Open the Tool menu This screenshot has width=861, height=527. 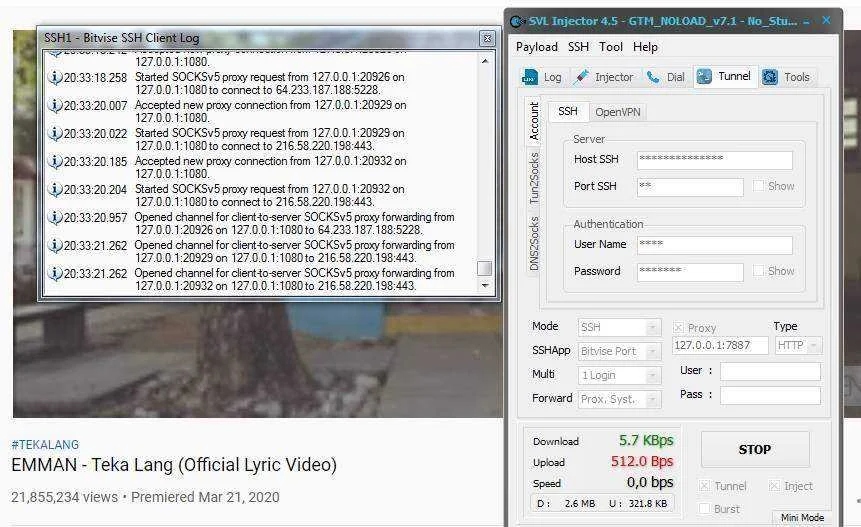(611, 47)
